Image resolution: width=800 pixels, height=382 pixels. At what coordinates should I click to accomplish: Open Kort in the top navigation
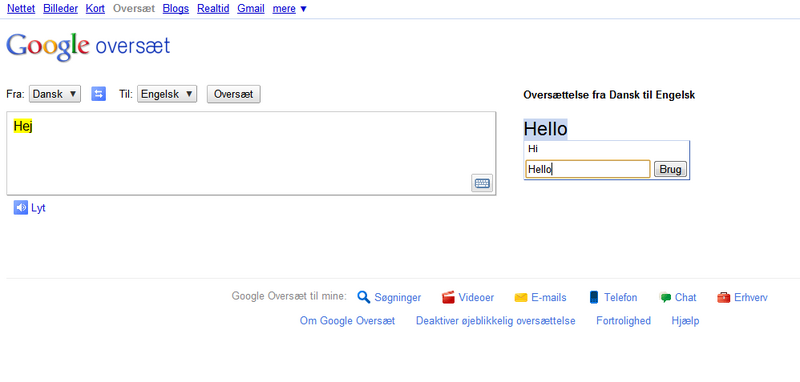[95, 9]
